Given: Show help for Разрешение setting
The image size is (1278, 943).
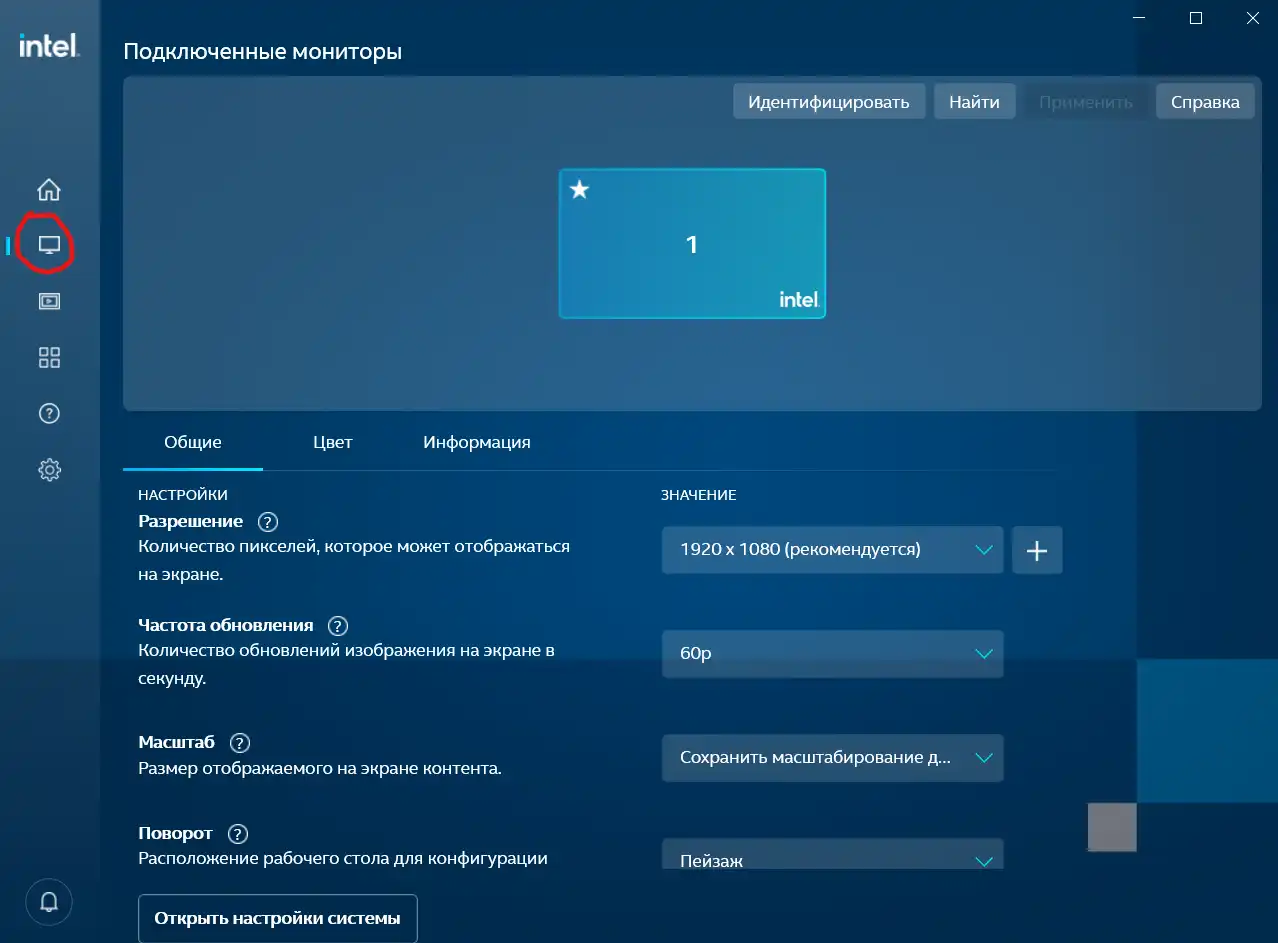Looking at the screenshot, I should [x=267, y=522].
